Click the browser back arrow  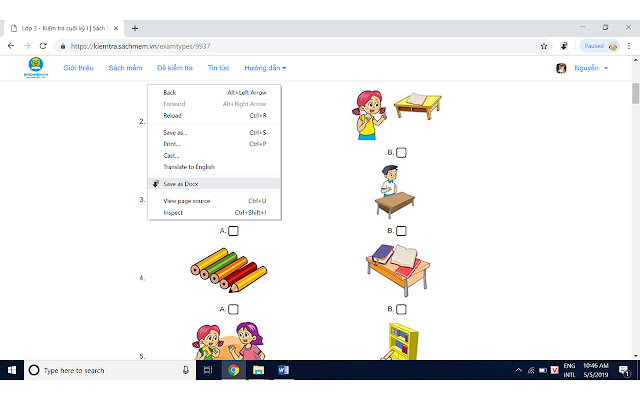pyautogui.click(x=11, y=46)
